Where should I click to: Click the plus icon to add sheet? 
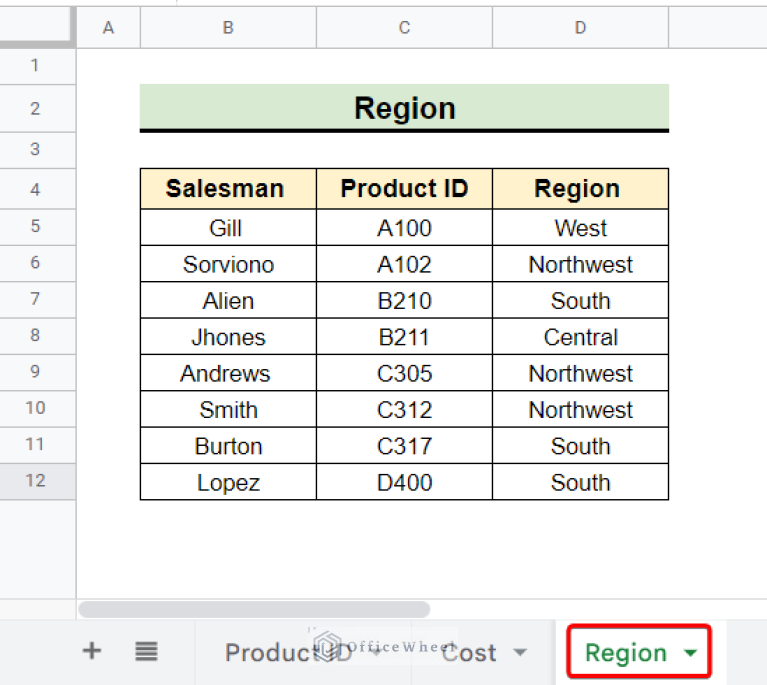[91, 652]
